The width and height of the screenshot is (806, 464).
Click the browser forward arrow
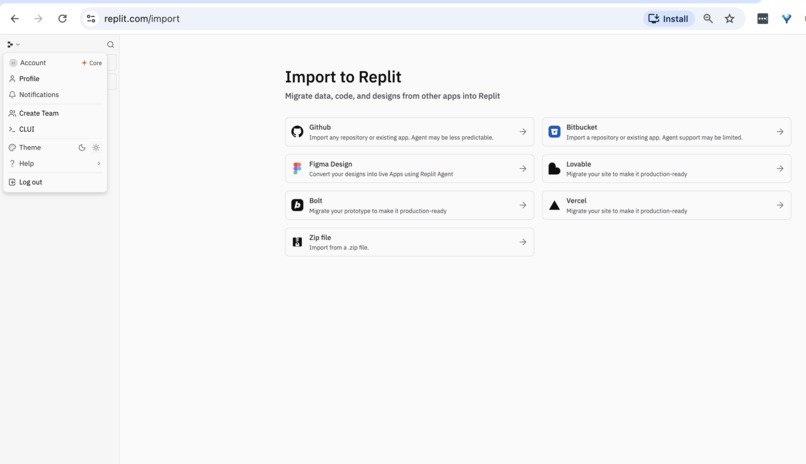pos(39,18)
